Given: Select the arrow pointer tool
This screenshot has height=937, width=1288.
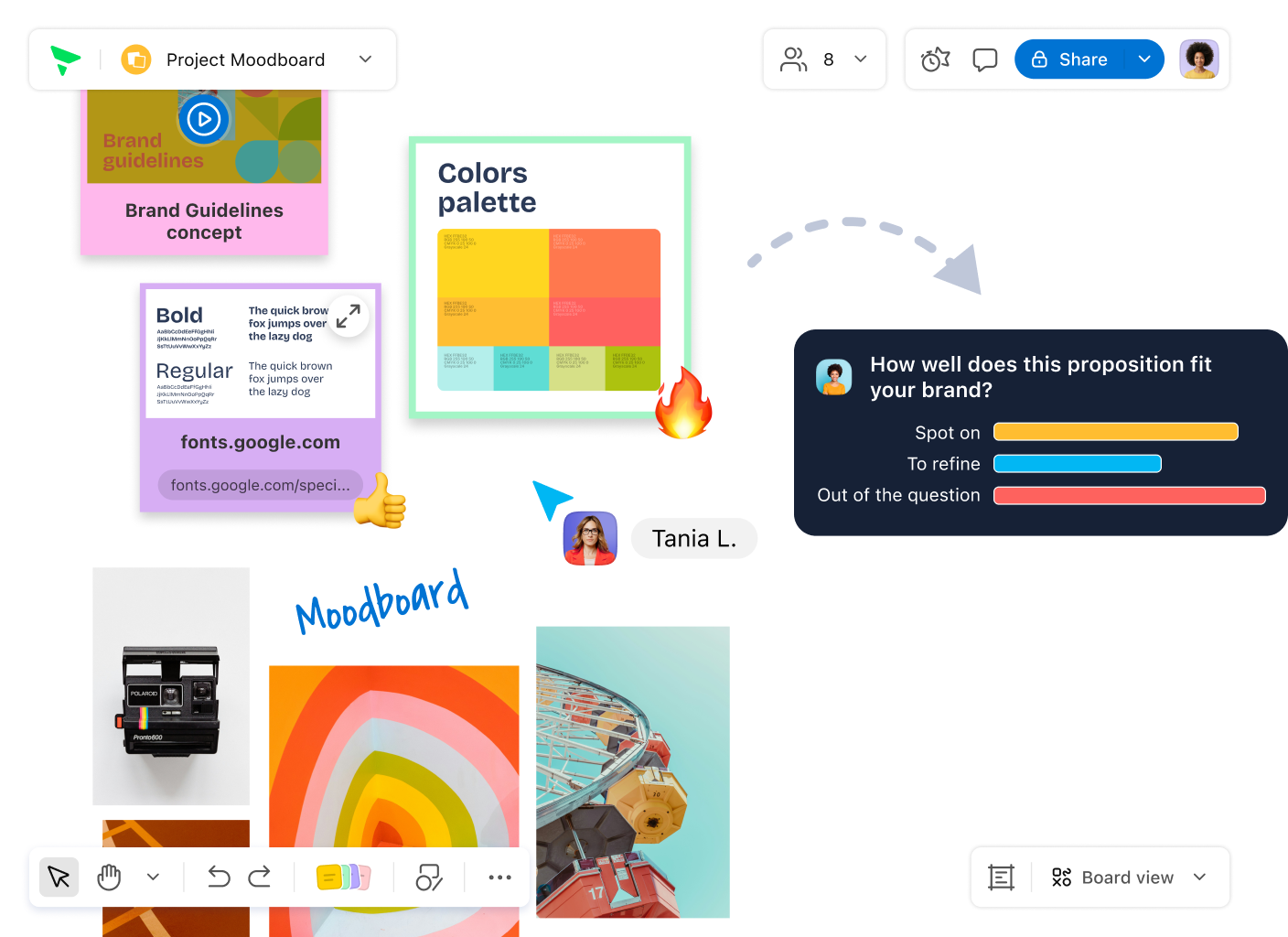Looking at the screenshot, I should pos(59,878).
